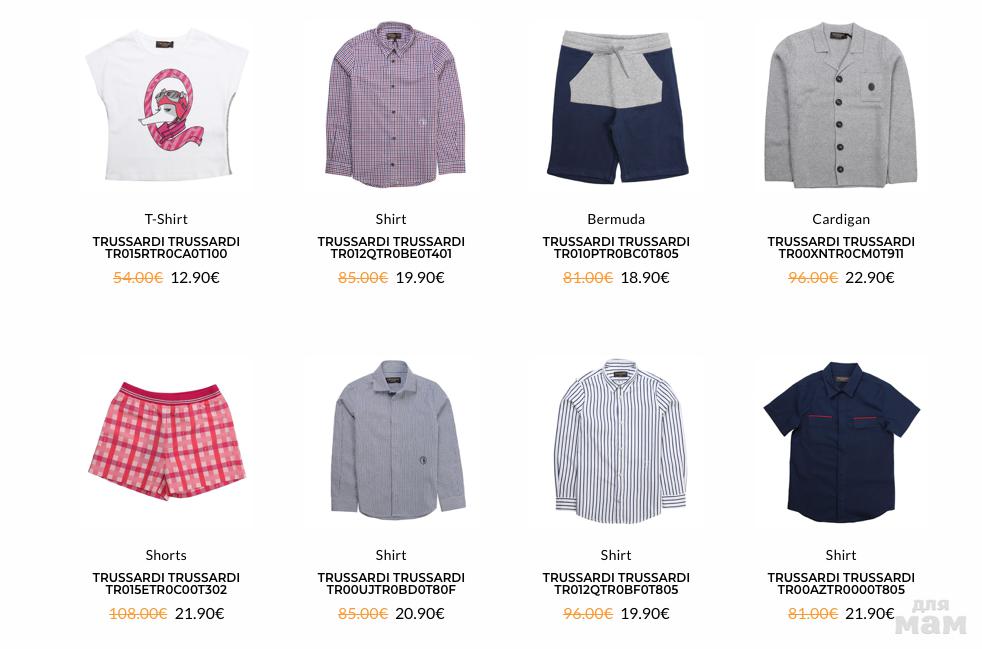
Task: View the navy short-sleeve shirt image
Action: 841,442
